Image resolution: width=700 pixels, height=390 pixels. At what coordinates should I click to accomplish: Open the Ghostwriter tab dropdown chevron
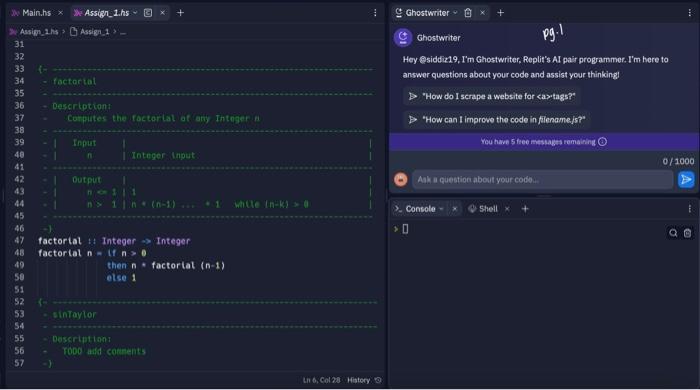(455, 13)
